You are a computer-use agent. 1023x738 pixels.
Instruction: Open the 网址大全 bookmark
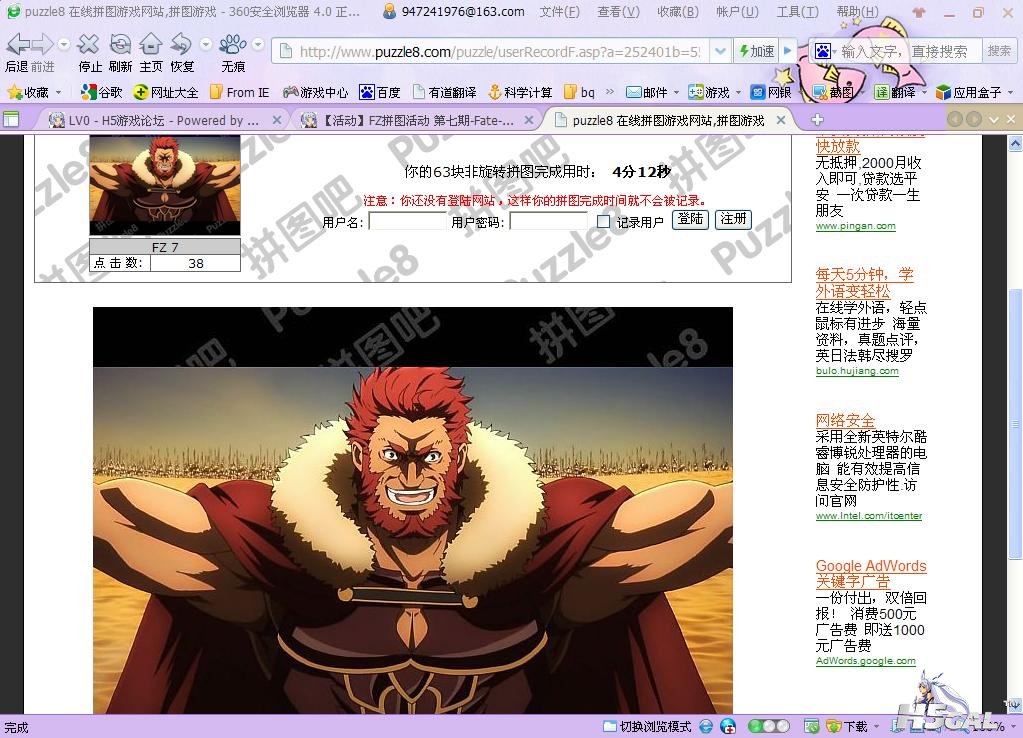coord(166,93)
